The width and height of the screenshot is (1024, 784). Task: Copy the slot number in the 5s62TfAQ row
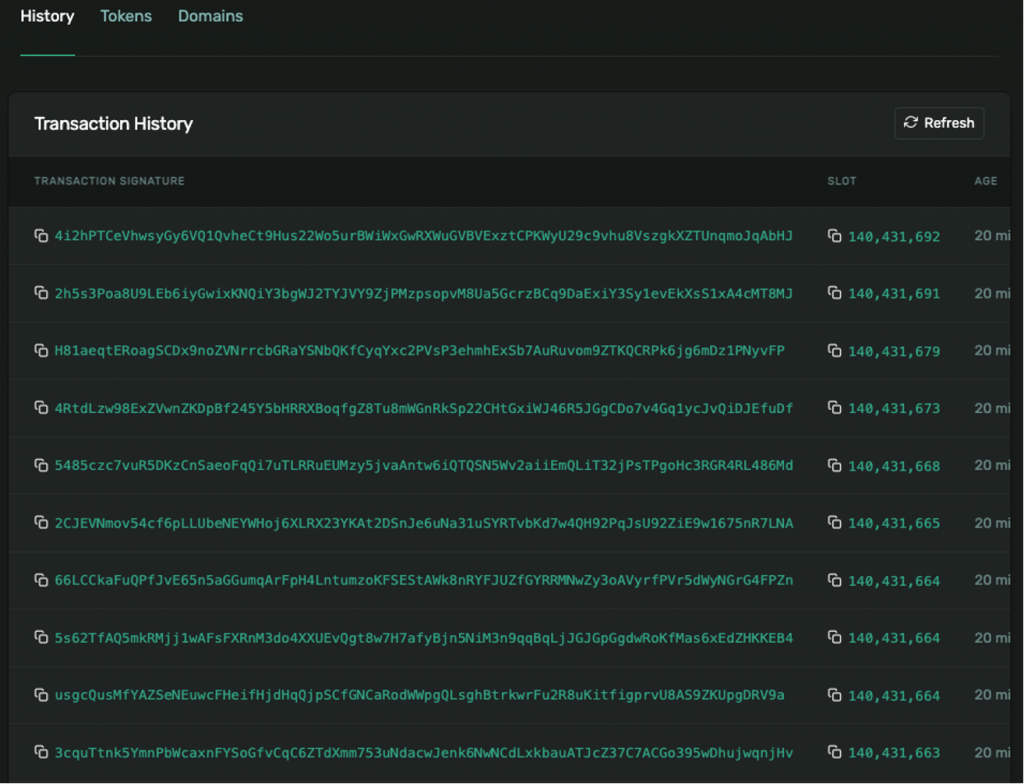[x=835, y=637]
